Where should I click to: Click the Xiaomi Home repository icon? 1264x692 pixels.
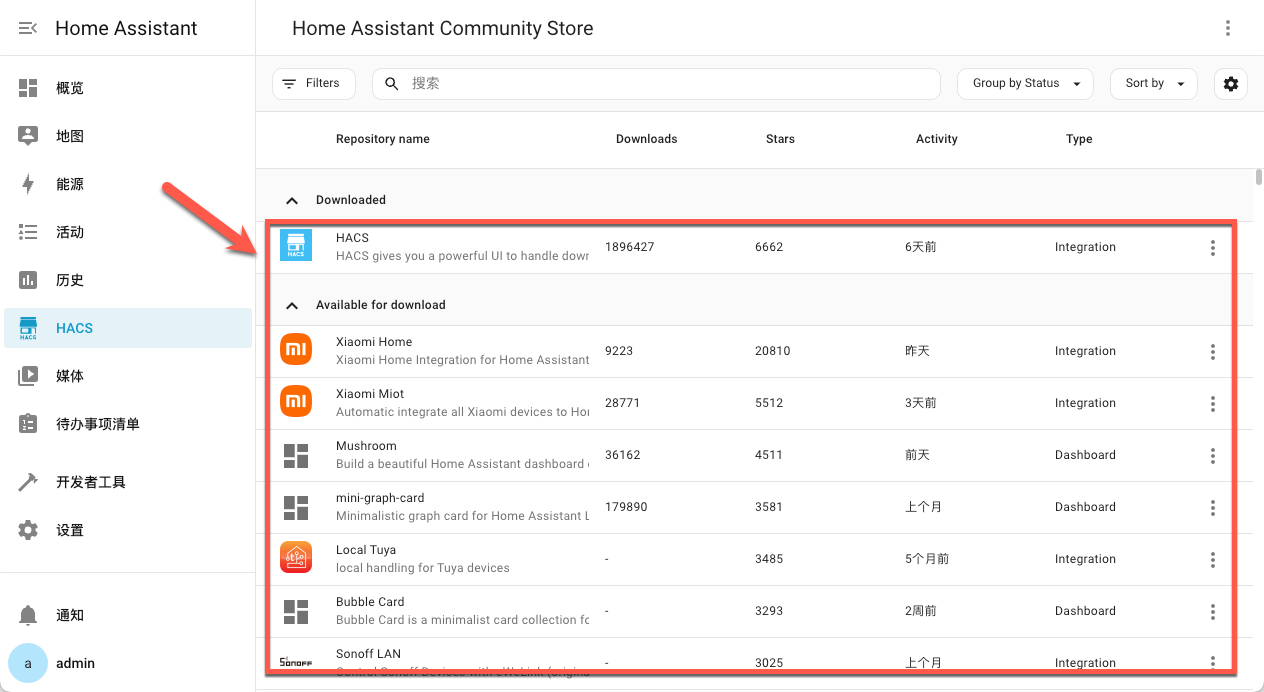click(296, 349)
